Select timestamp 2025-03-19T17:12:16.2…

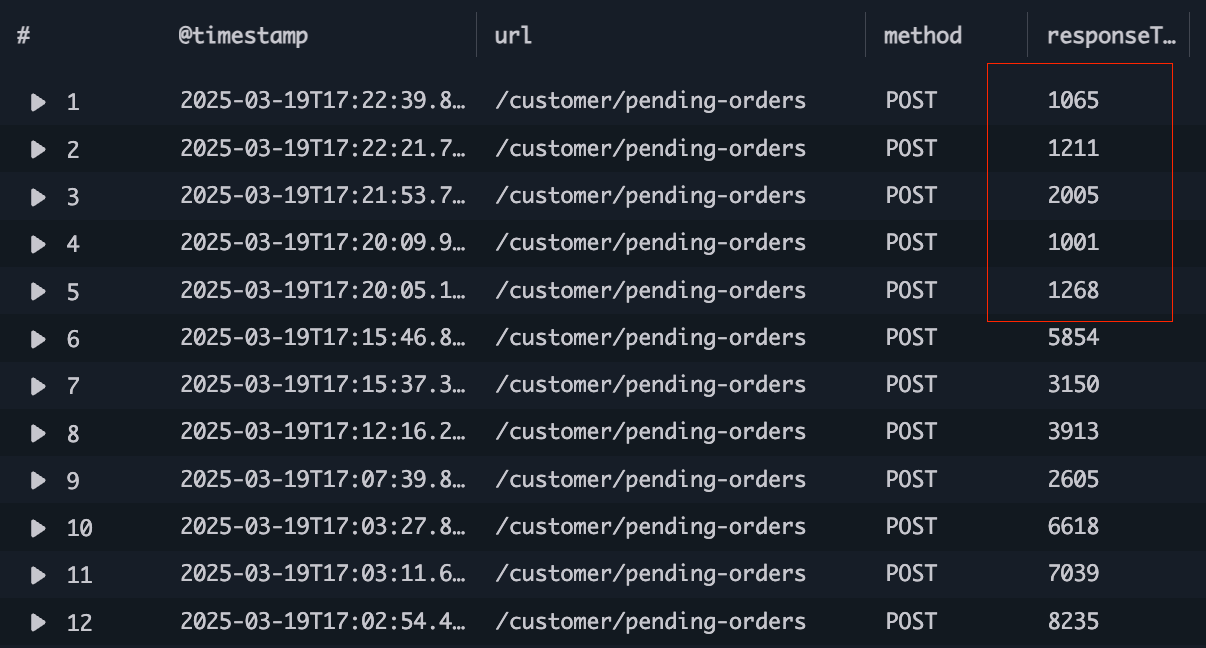(323, 432)
